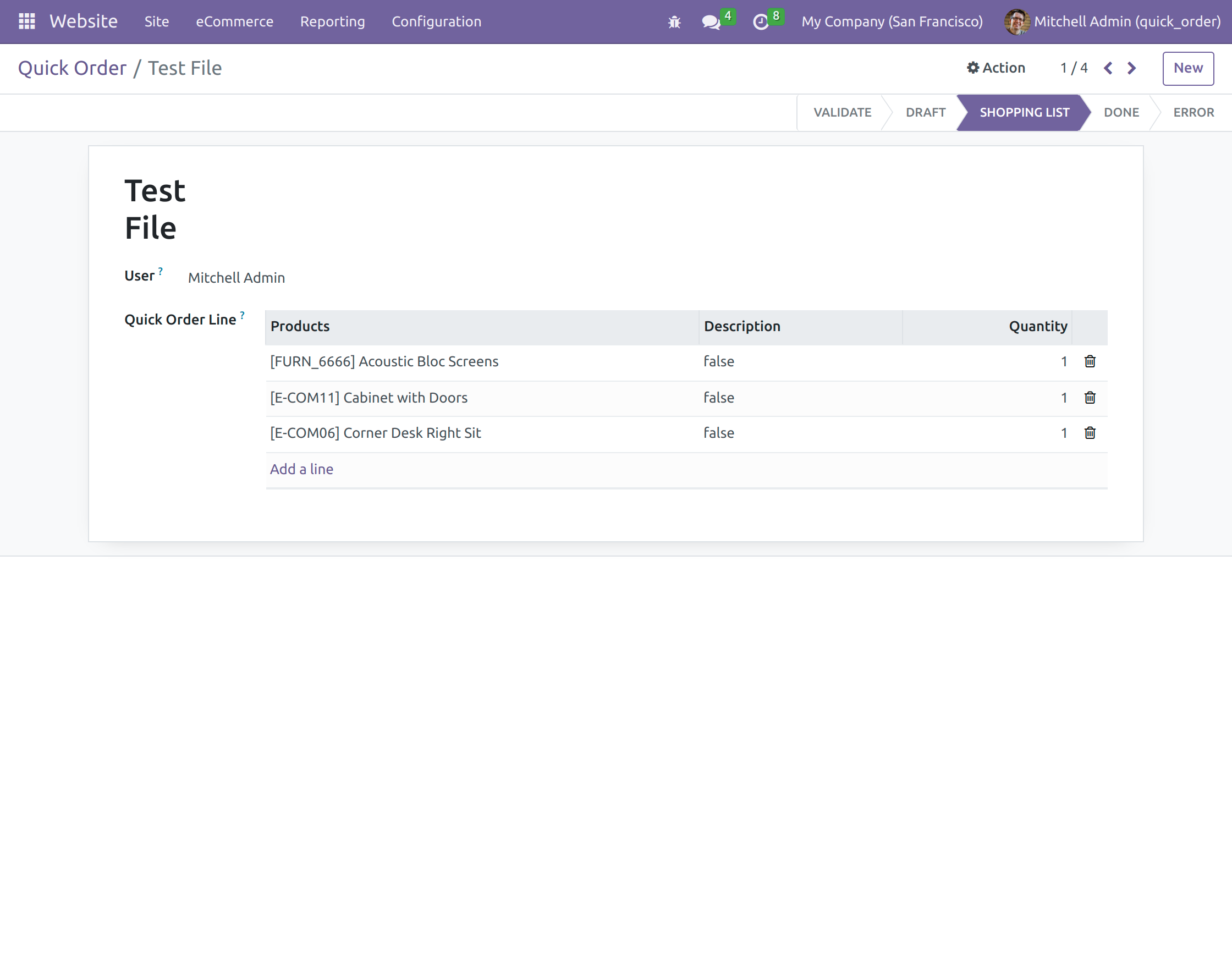Delete the Corner Desk Right Sit line
The height and width of the screenshot is (968, 1232).
(1089, 433)
